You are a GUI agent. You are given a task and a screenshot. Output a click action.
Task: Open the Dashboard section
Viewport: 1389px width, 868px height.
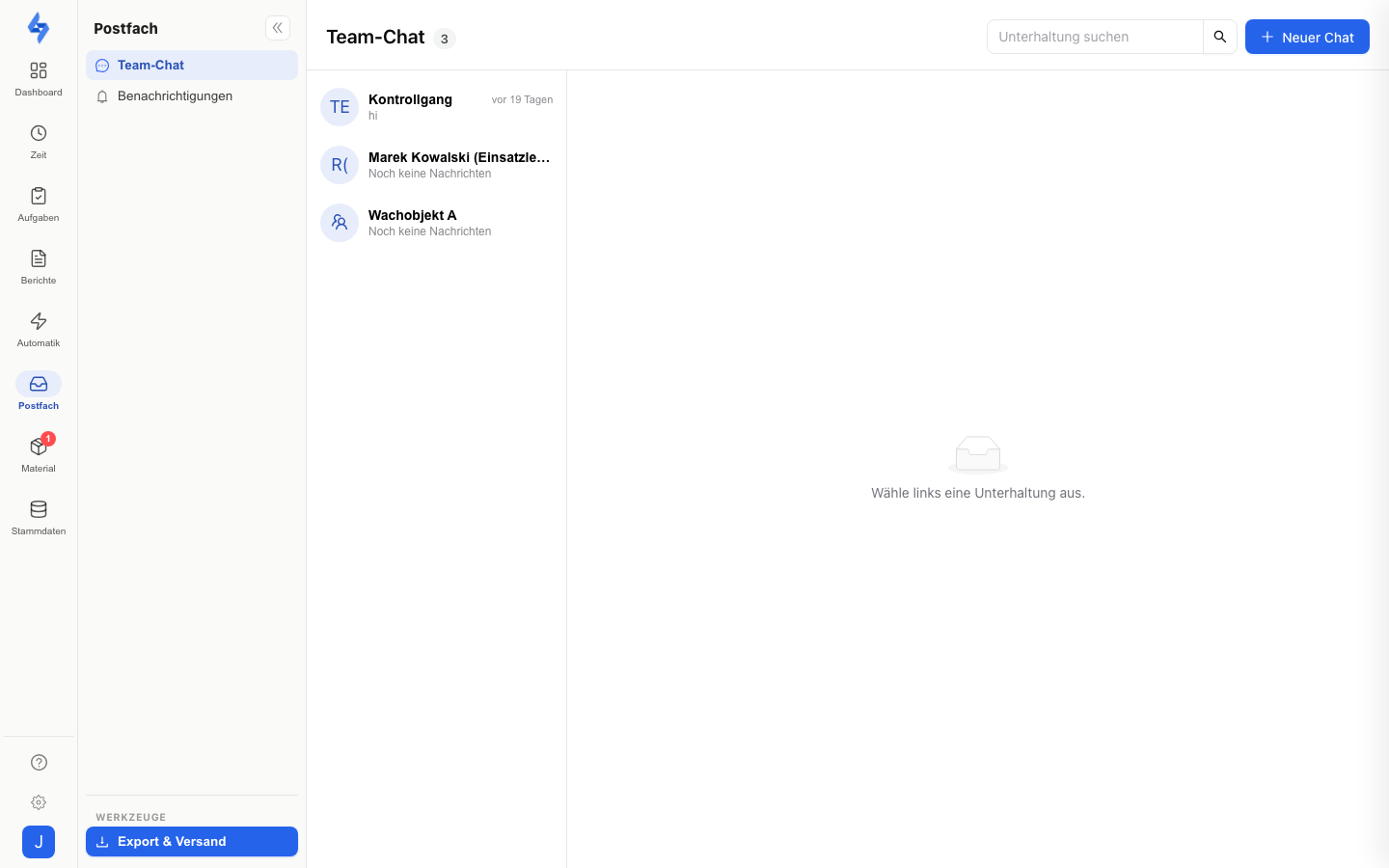pos(39,79)
